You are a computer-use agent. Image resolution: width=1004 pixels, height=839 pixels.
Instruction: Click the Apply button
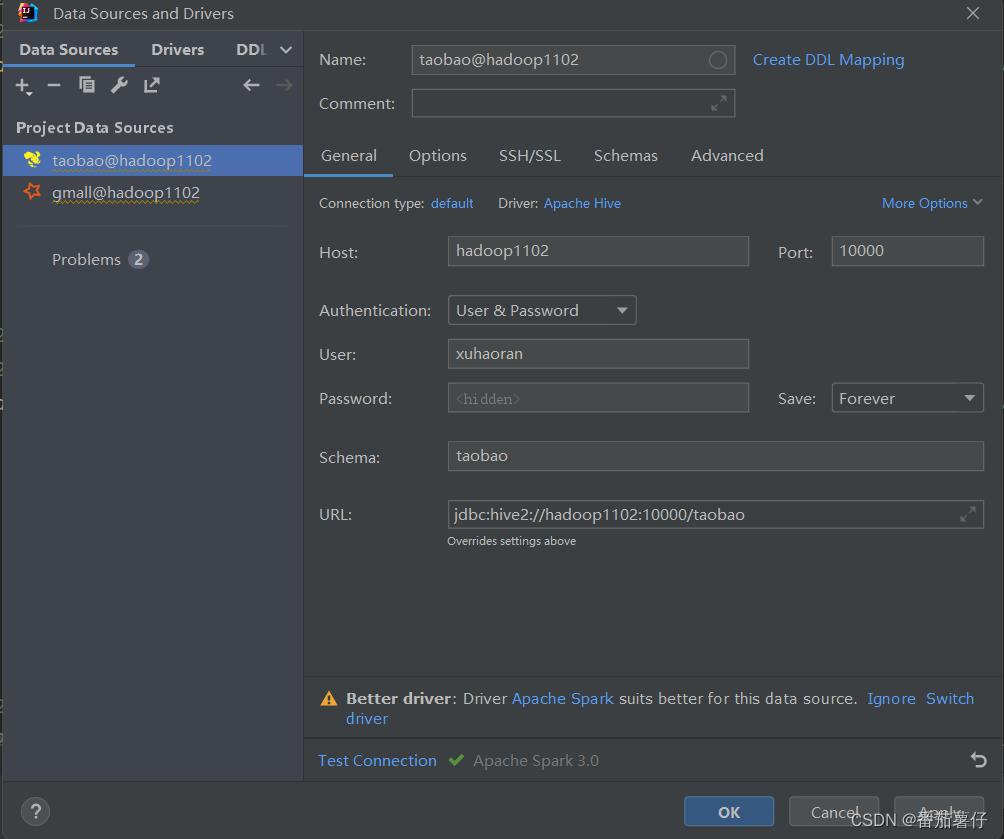coord(939,811)
